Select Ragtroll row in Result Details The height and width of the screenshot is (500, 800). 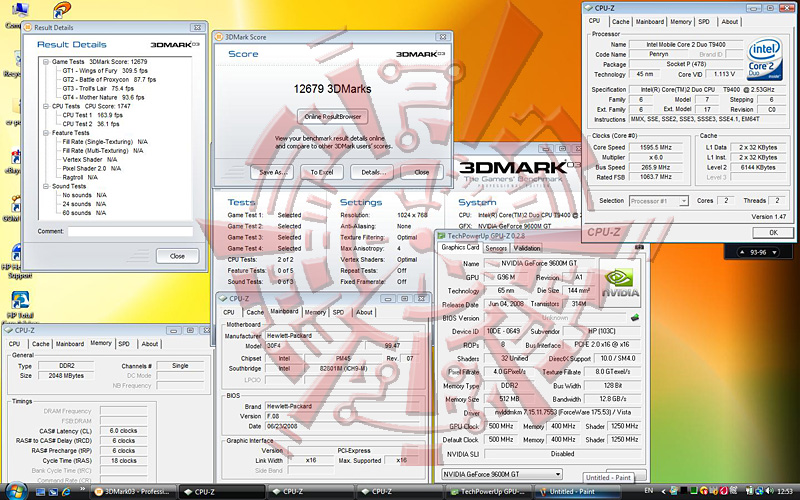point(80,178)
